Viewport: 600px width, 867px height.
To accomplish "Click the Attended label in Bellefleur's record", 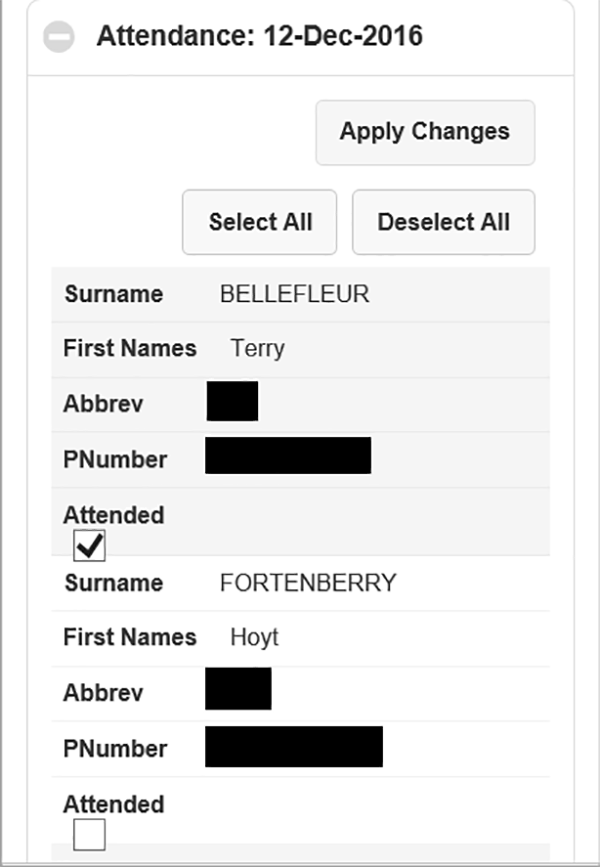I will (114, 515).
